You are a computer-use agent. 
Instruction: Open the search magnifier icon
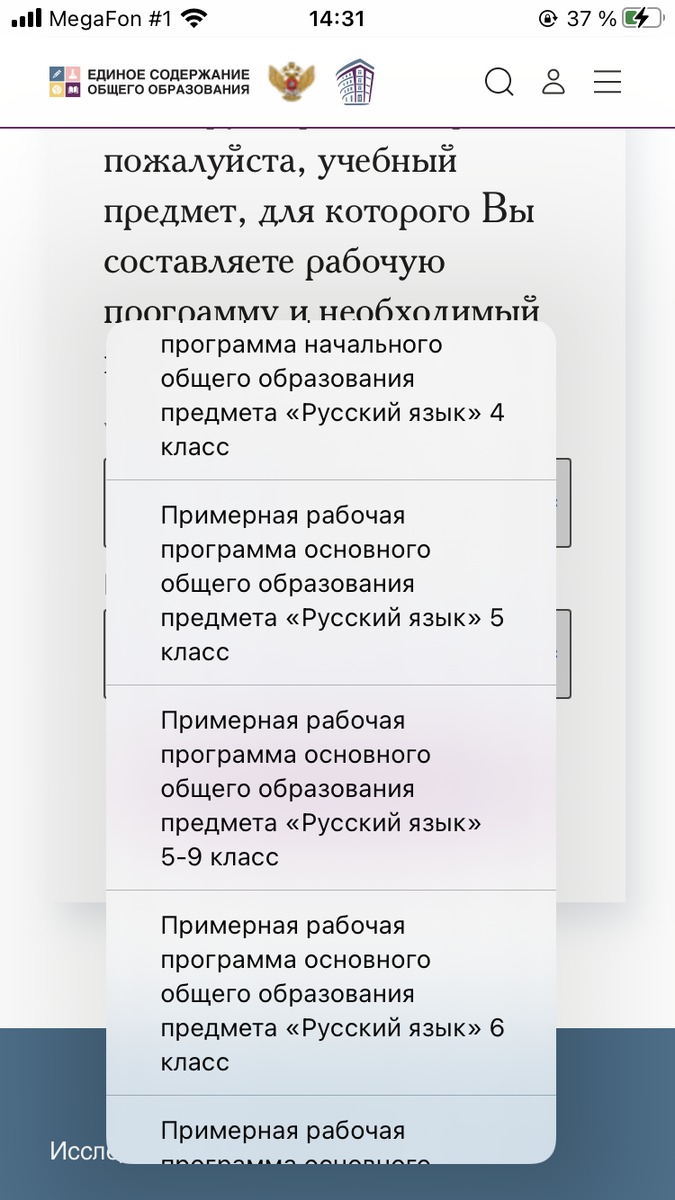[499, 82]
